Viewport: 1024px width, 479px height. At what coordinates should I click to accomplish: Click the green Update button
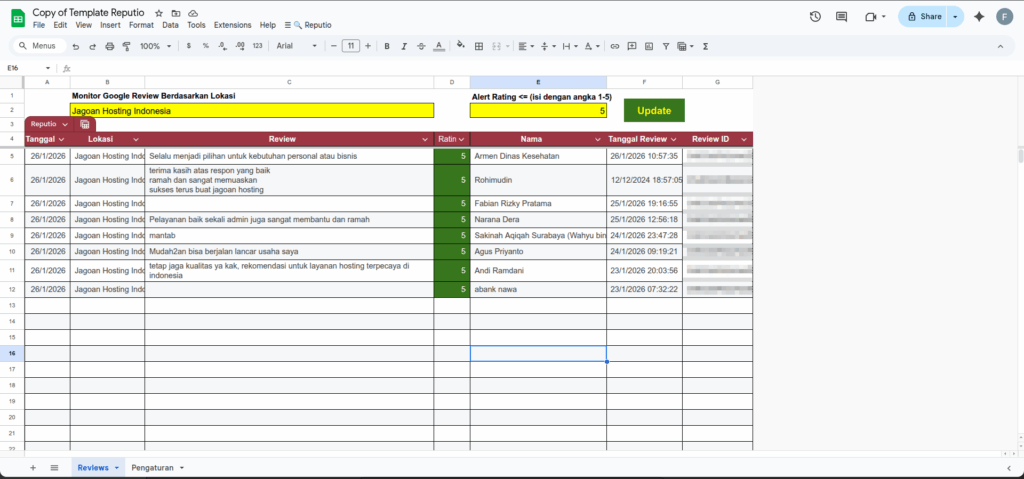click(654, 110)
